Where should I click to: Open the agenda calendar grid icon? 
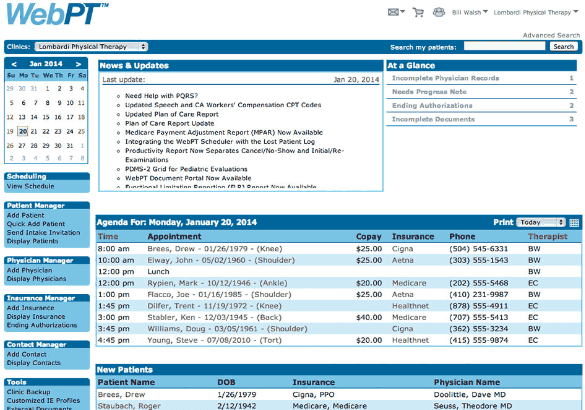574,223
